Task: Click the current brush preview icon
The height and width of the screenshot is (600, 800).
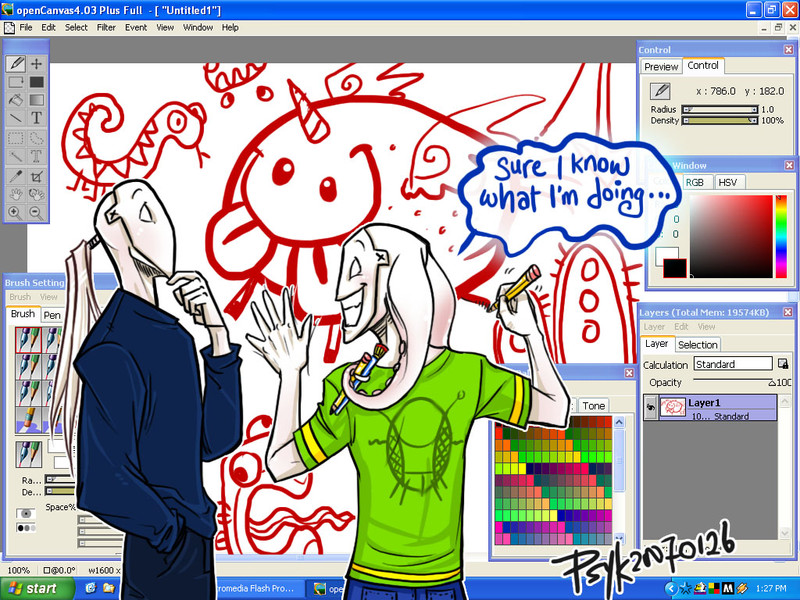Action: click(28, 454)
